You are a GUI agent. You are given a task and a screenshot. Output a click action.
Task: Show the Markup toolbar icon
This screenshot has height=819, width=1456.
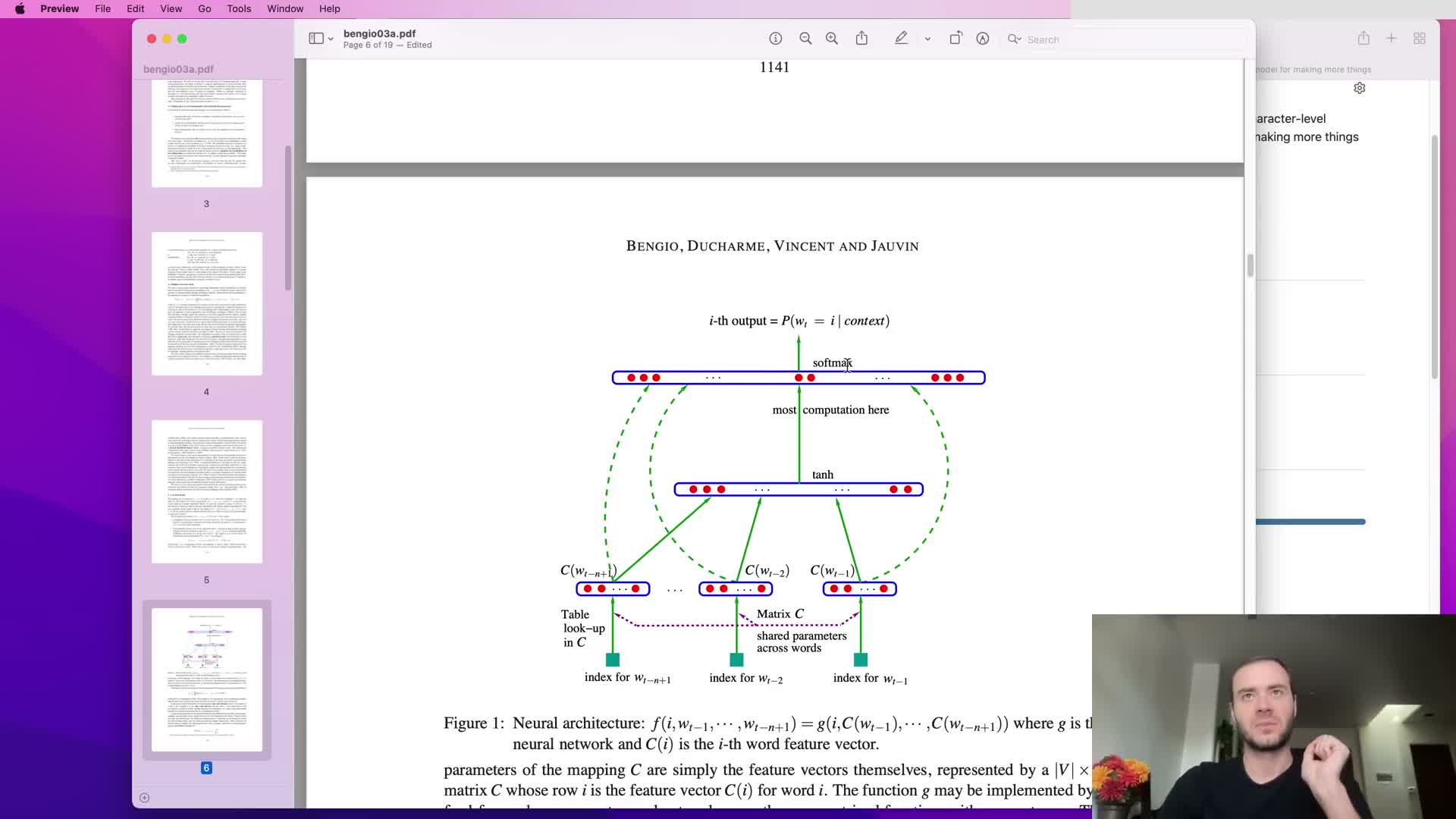[983, 39]
